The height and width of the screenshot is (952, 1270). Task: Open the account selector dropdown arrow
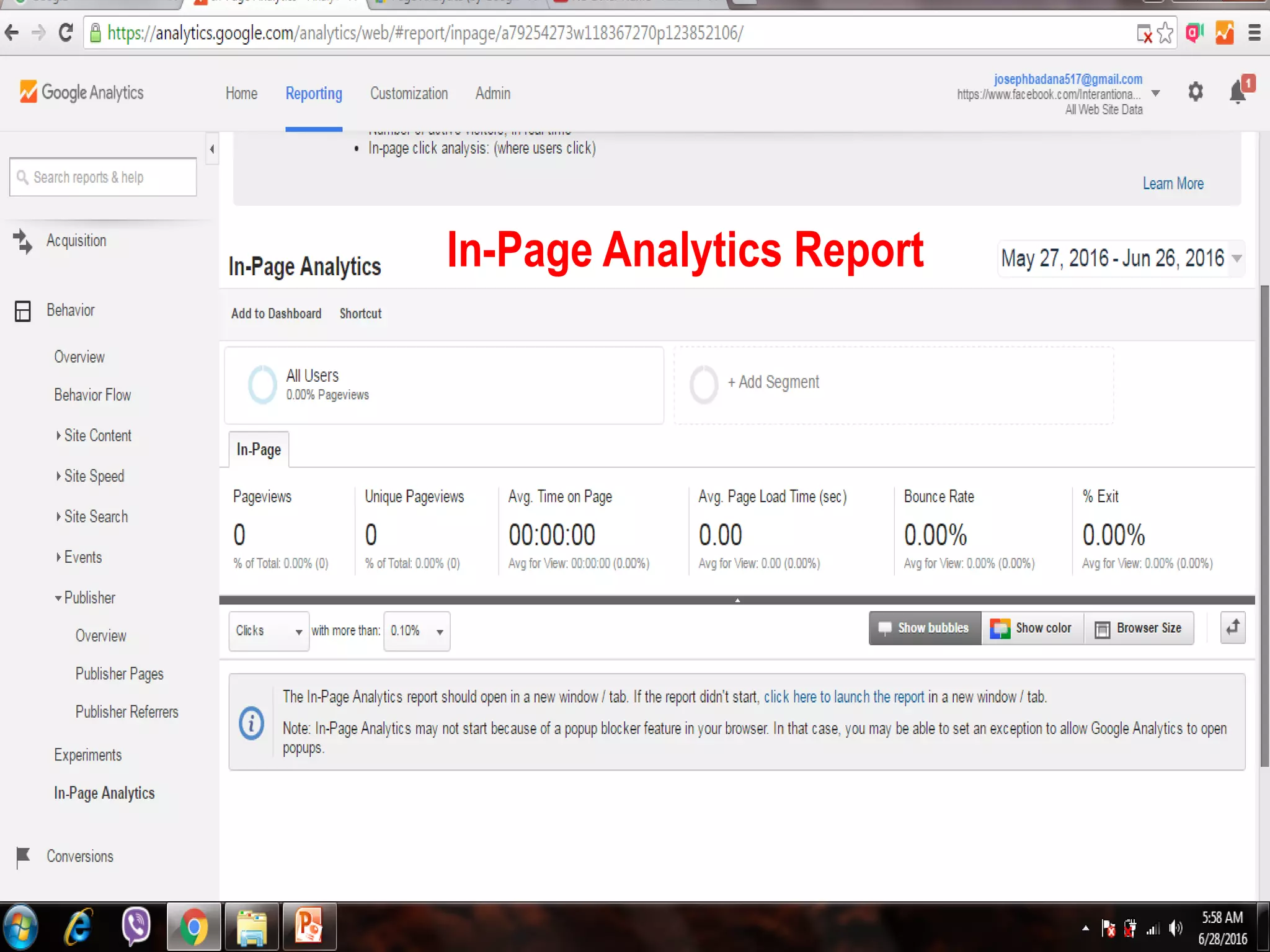click(1156, 94)
